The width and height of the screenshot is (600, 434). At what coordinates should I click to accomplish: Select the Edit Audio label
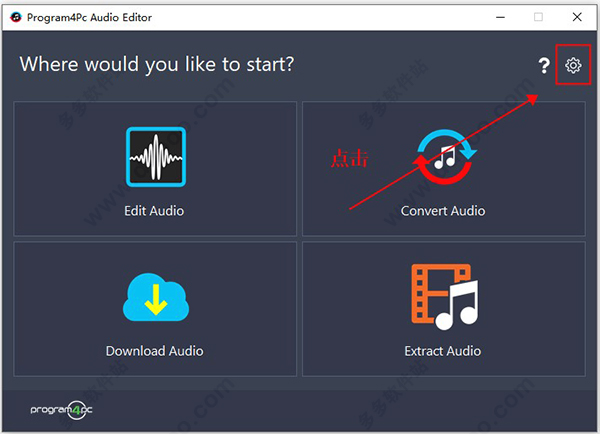(154, 211)
